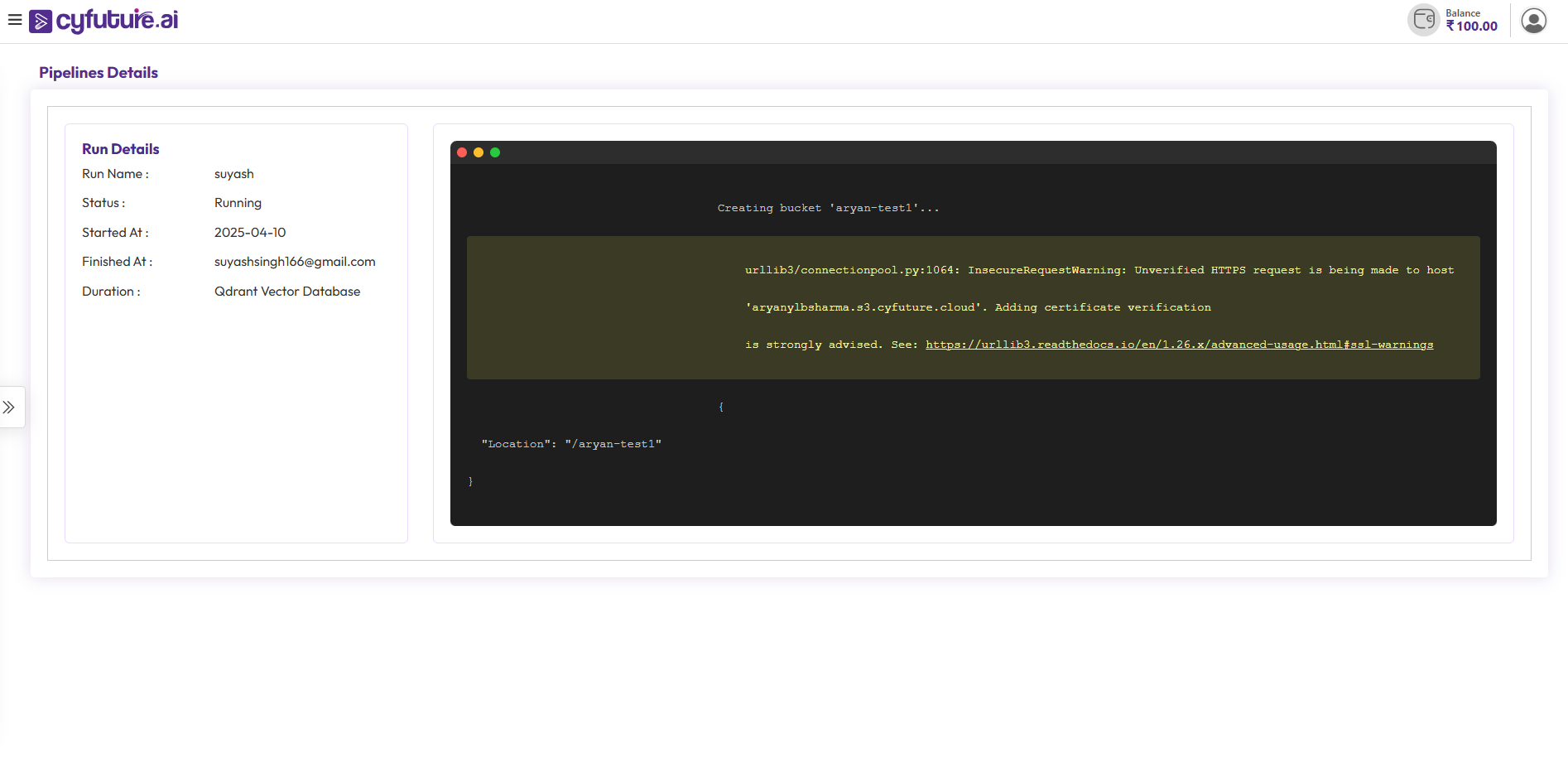
Task: Click the suyashsingh166@gmail.com email text
Action: (295, 262)
